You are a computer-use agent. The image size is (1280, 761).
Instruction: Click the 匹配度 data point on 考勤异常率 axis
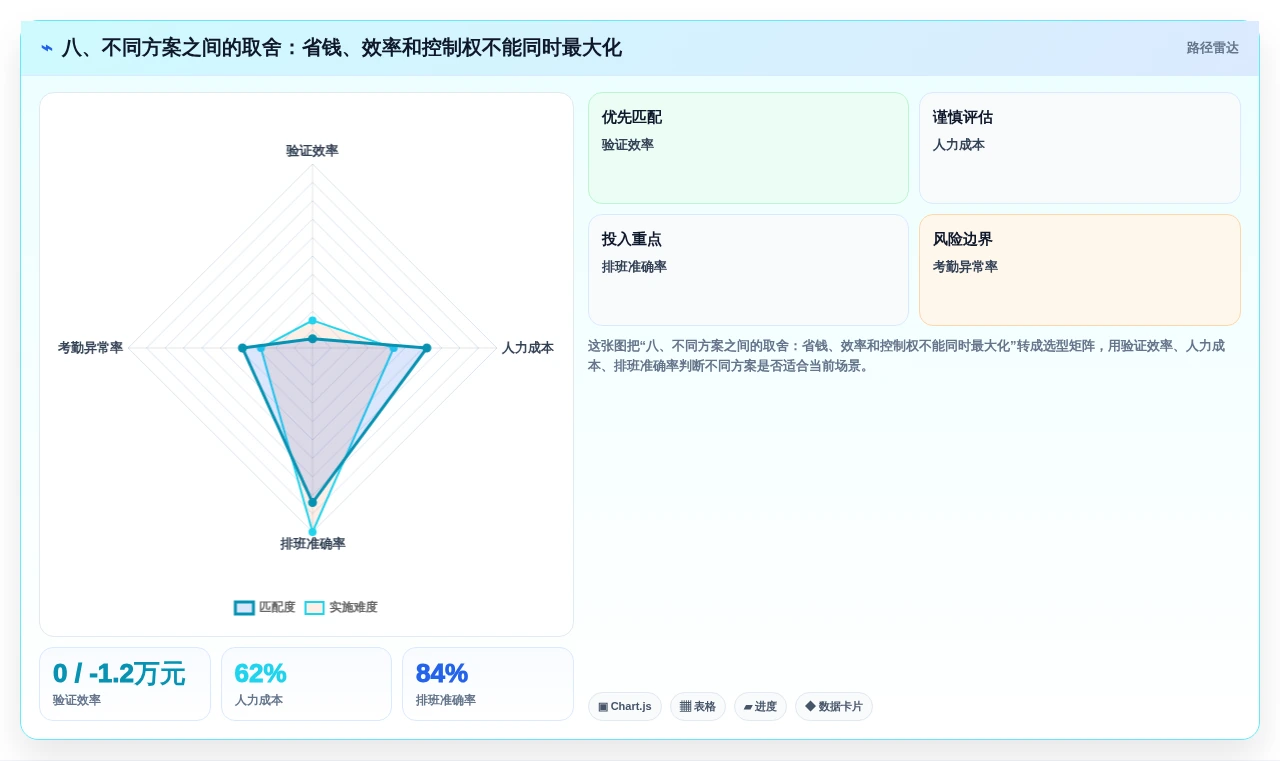[x=242, y=348]
